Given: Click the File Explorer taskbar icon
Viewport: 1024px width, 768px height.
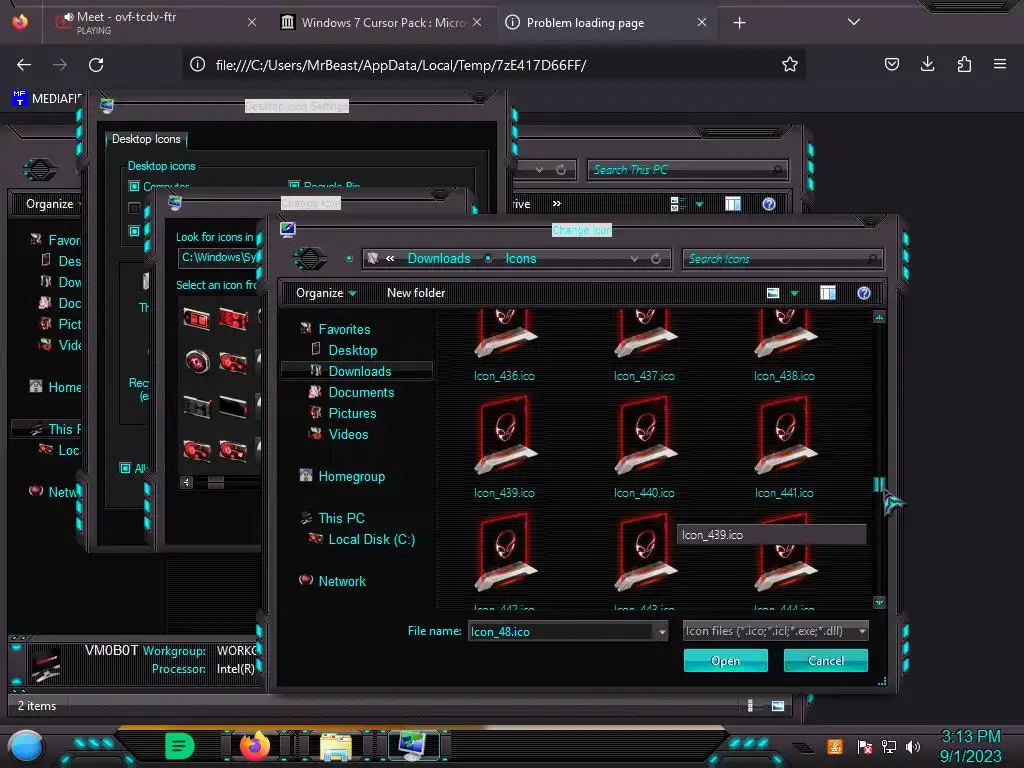Looking at the screenshot, I should (x=336, y=746).
